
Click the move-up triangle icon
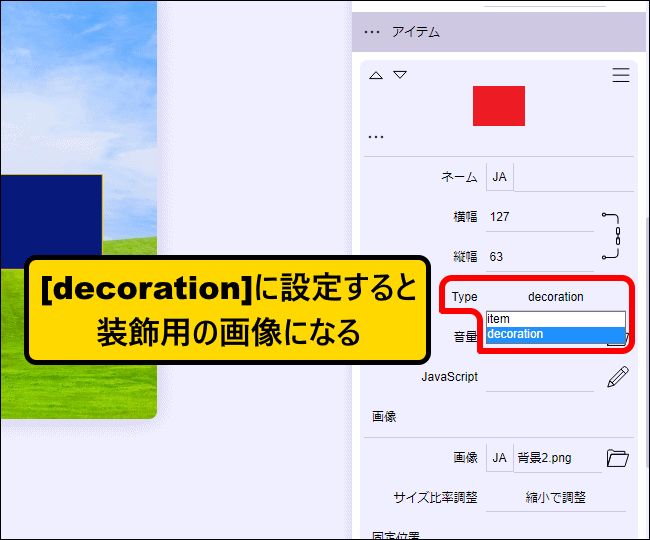tap(376, 75)
